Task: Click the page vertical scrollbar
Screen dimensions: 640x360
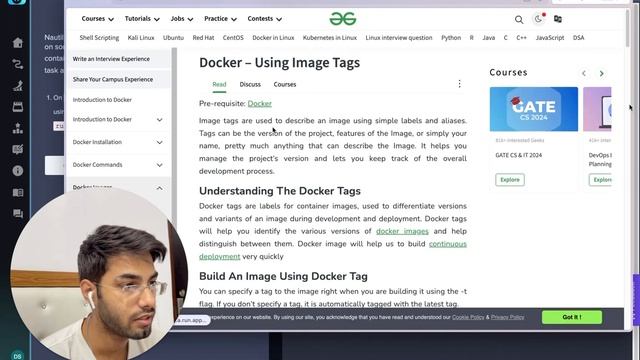Action: [627, 29]
